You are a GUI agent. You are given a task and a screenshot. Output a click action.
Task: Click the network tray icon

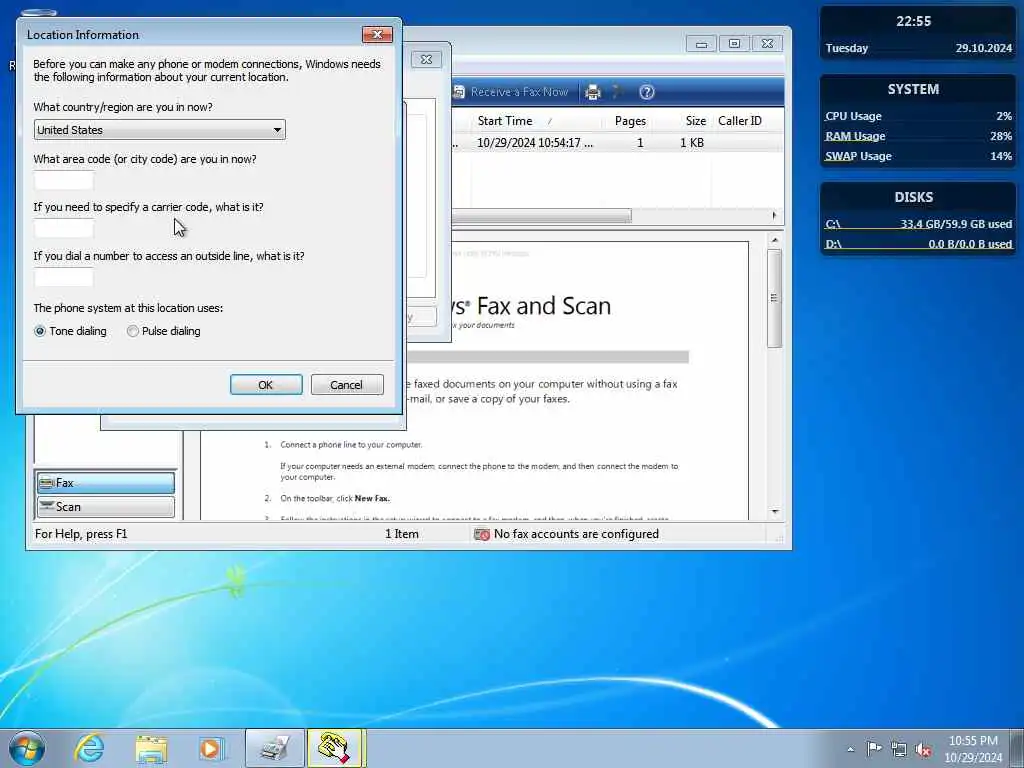pyautogui.click(x=899, y=749)
